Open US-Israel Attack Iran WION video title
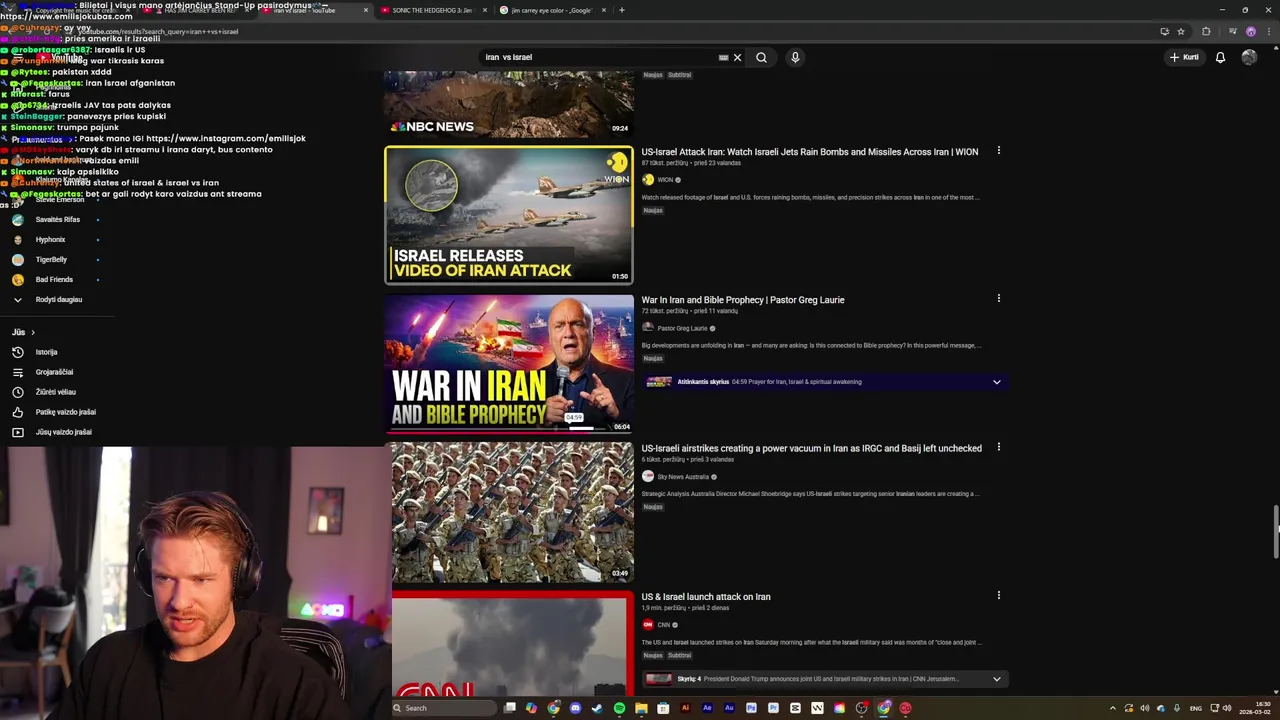The image size is (1280, 720). (x=810, y=152)
